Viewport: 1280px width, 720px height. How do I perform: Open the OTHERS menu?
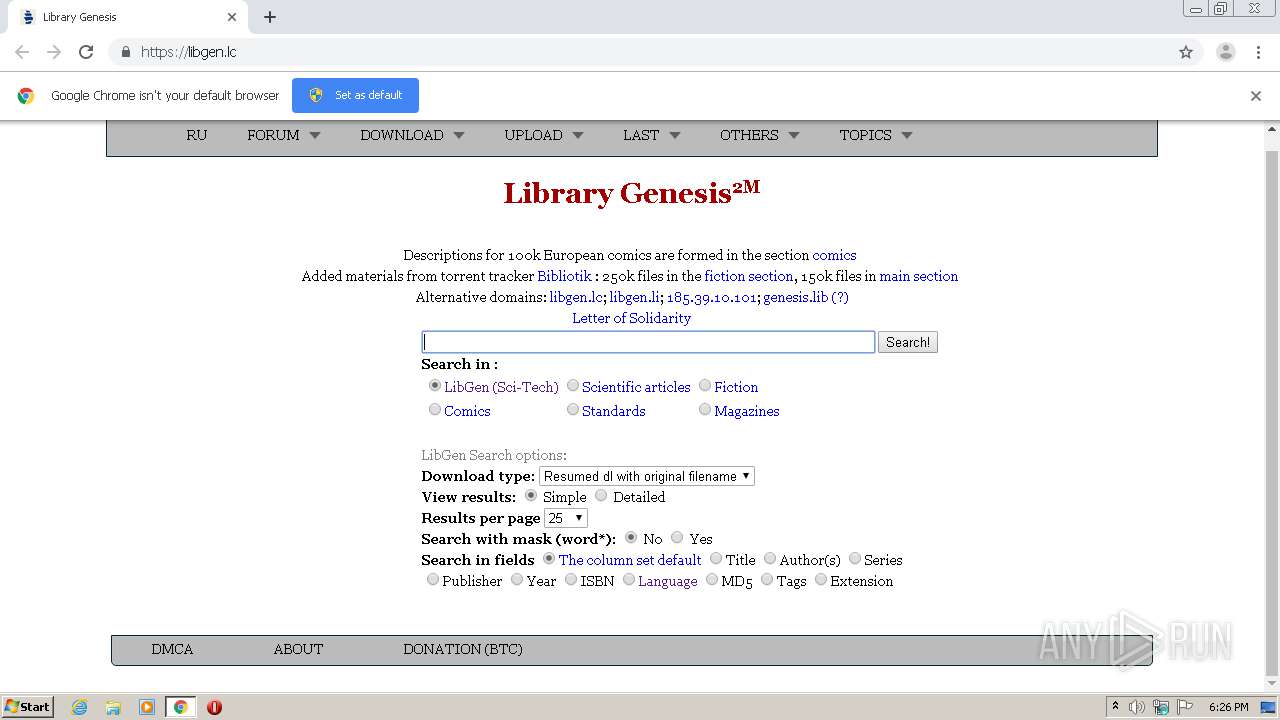[x=749, y=135]
